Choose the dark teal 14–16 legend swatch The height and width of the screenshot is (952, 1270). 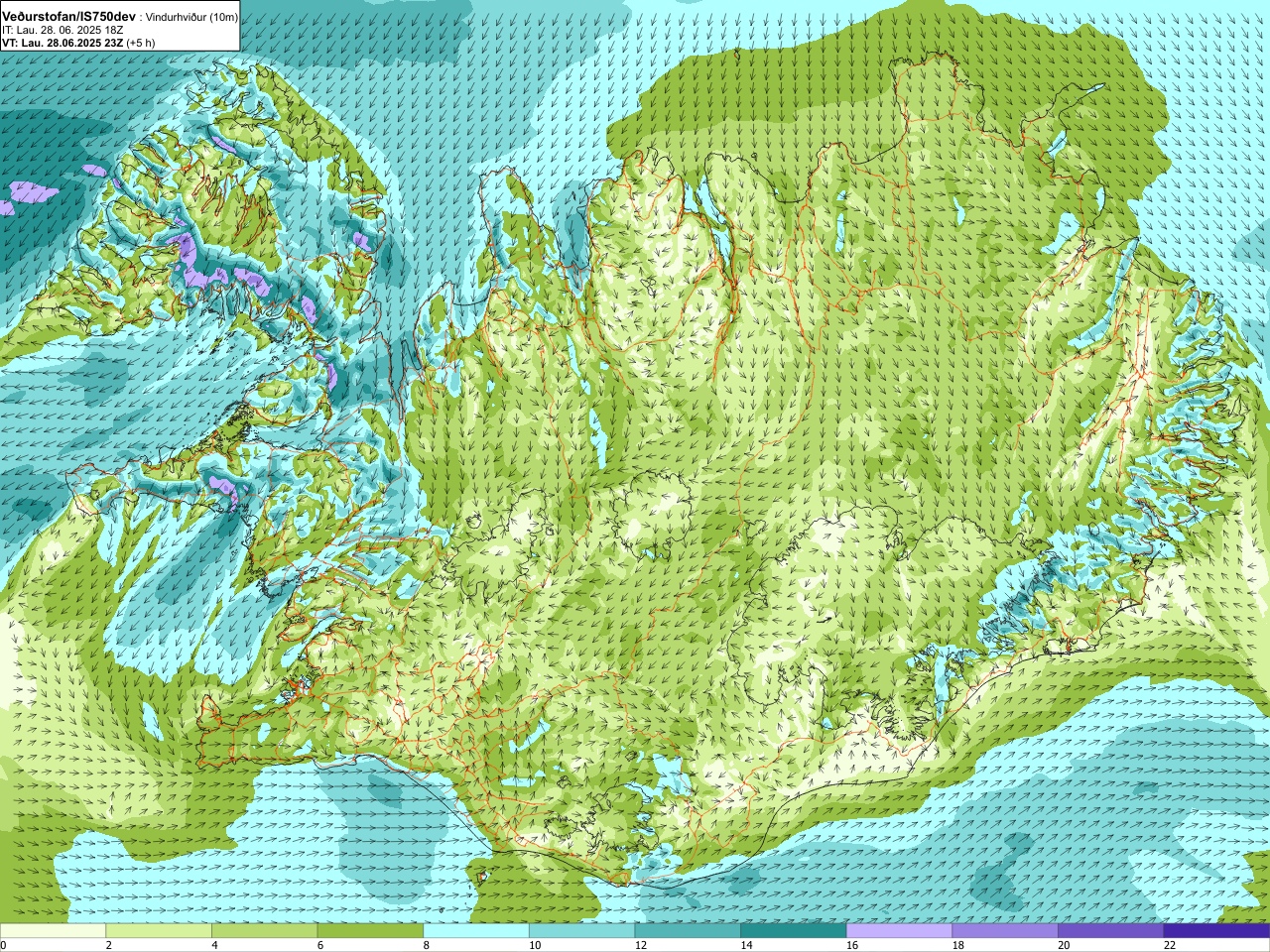click(x=794, y=931)
